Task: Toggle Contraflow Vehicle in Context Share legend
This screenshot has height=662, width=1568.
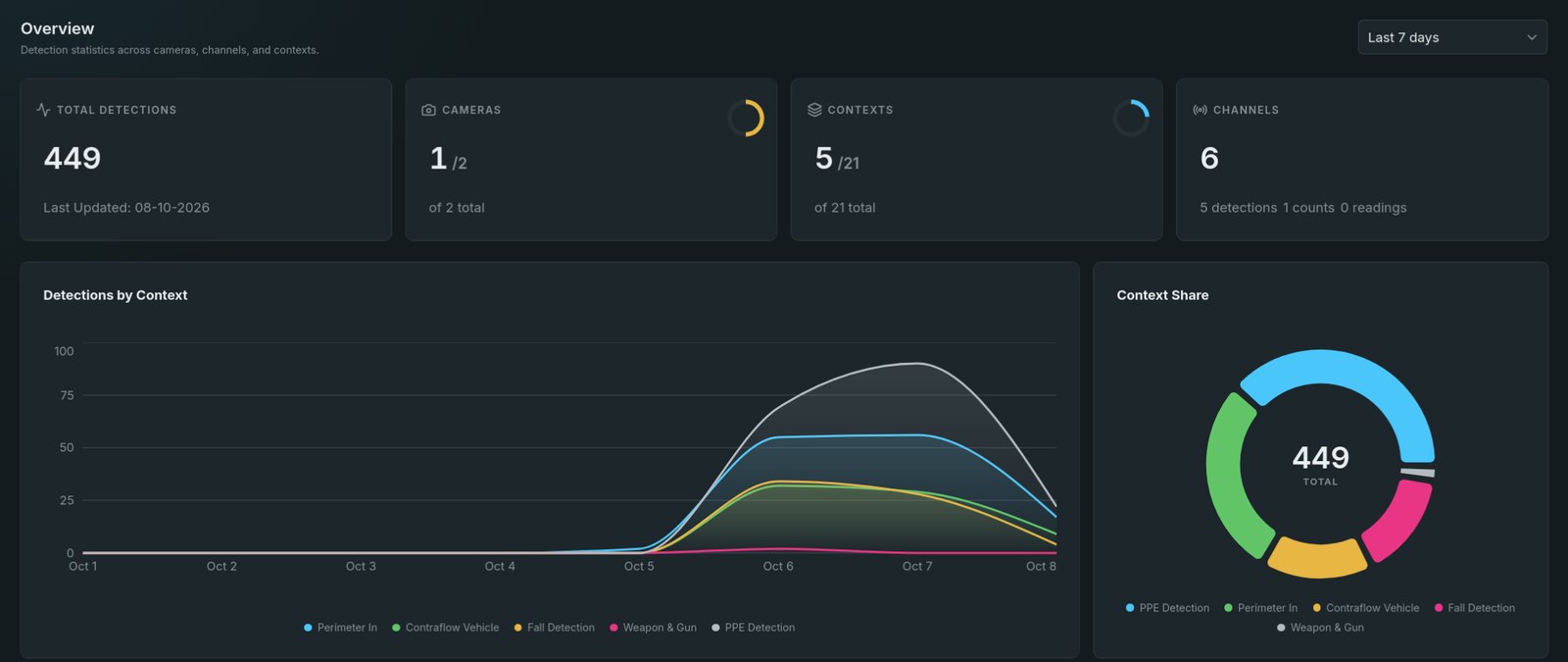Action: pyautogui.click(x=1366, y=608)
